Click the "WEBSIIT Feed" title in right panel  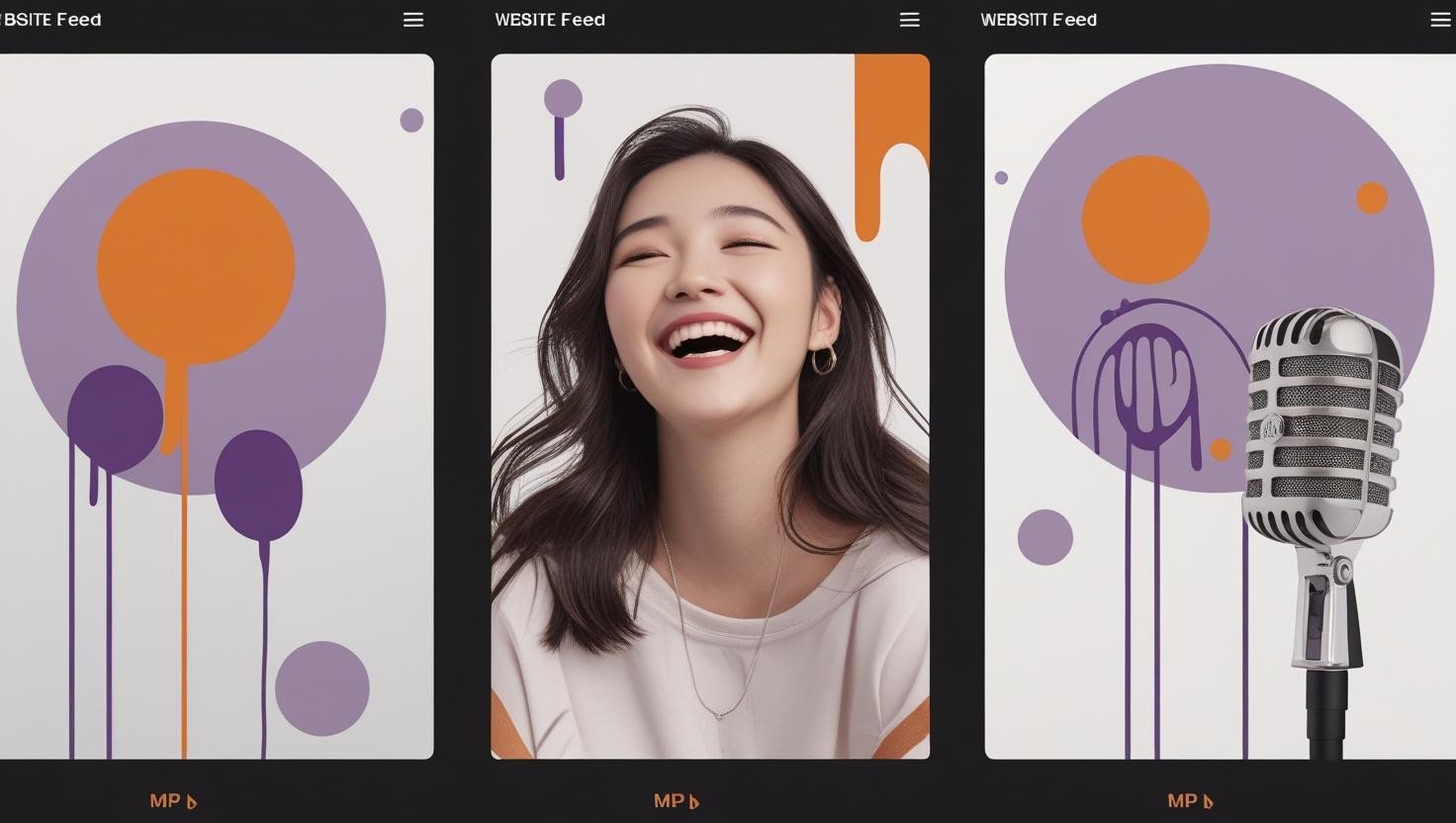pos(1038,20)
